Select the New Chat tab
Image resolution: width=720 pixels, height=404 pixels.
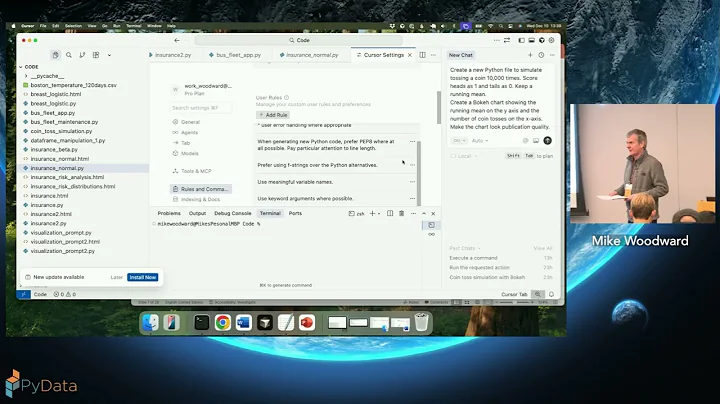[x=461, y=55]
